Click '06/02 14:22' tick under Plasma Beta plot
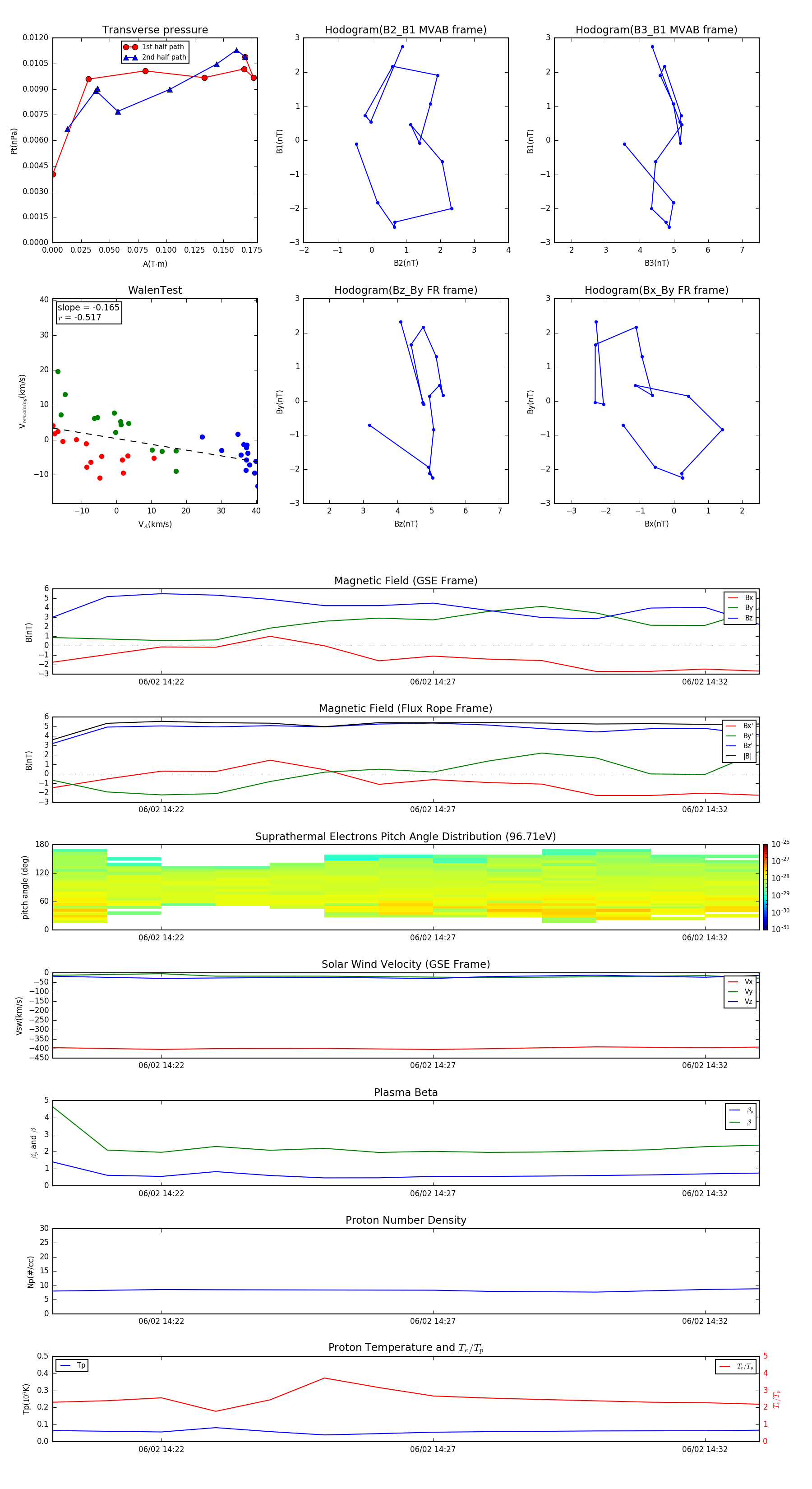This screenshot has width=812, height=1489. [161, 1193]
